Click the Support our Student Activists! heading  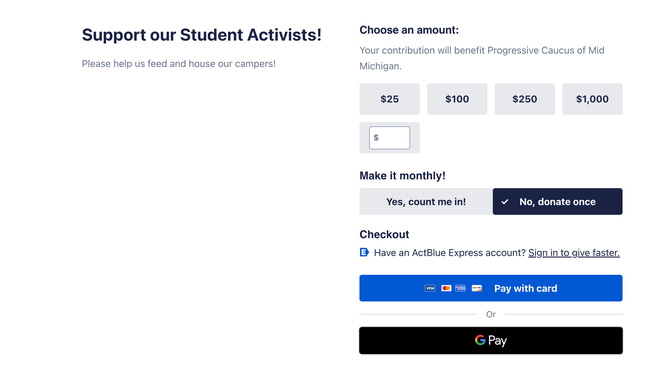pyautogui.click(x=202, y=35)
